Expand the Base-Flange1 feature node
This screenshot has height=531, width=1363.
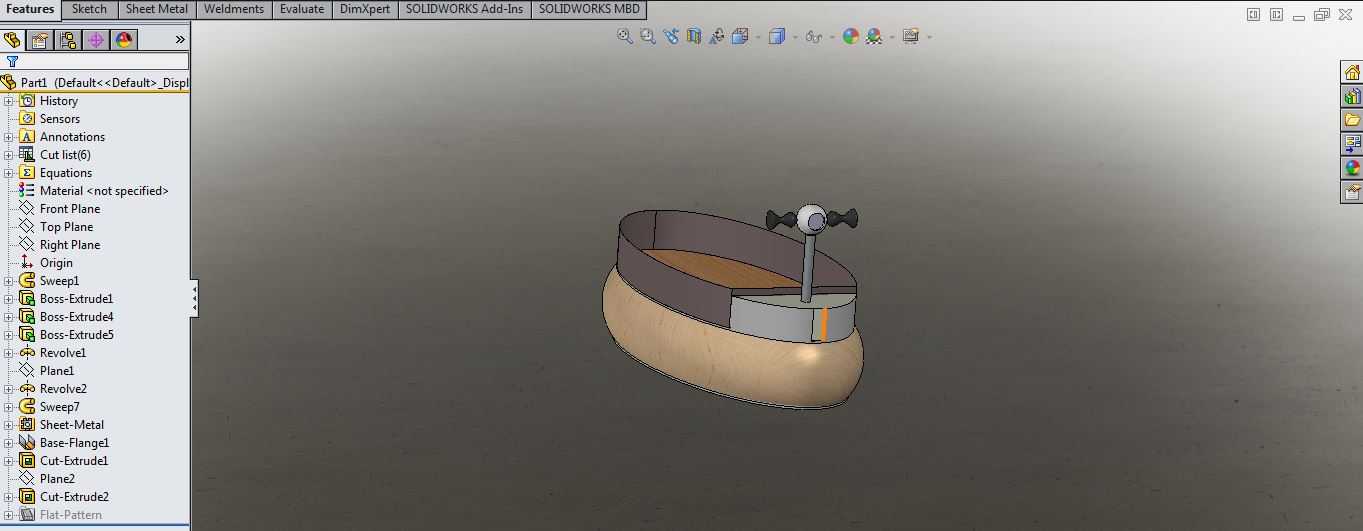tap(9, 443)
